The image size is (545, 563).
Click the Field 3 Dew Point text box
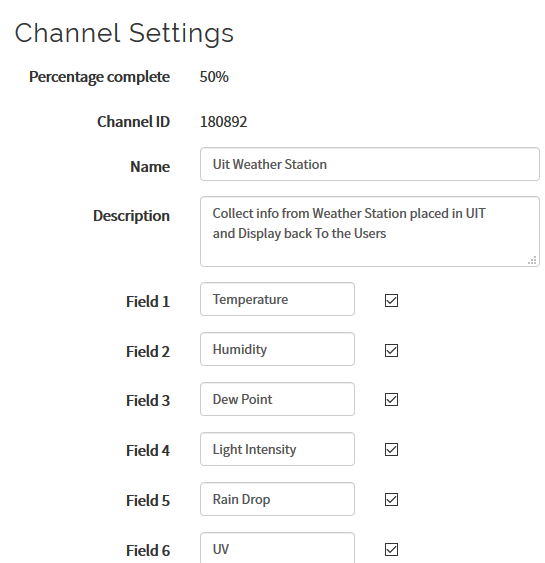coord(278,399)
